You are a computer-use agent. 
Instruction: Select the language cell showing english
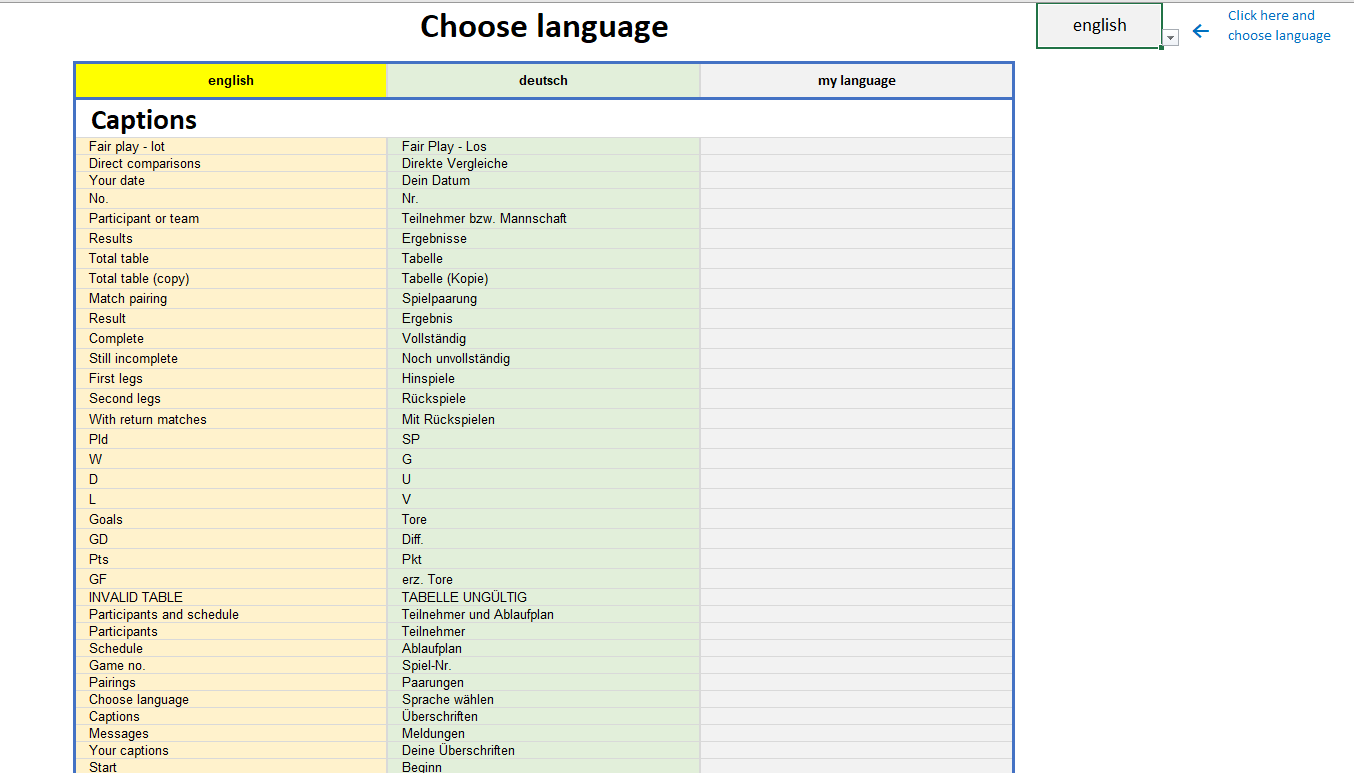pyautogui.click(x=1099, y=26)
